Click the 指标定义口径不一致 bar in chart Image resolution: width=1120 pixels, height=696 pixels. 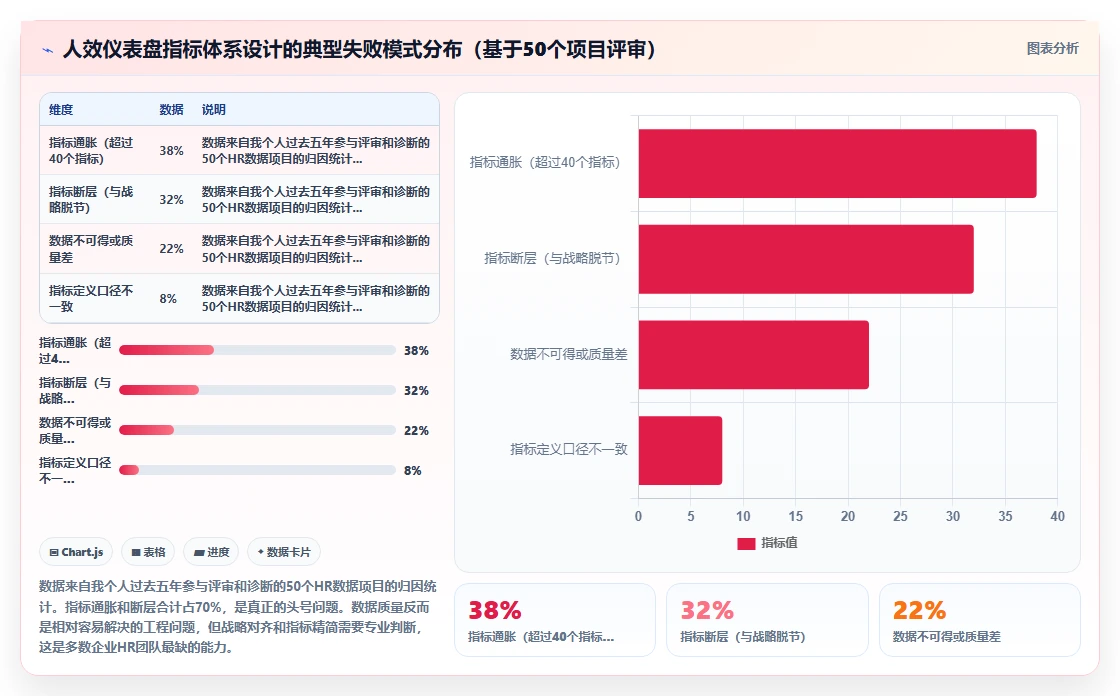(x=680, y=450)
